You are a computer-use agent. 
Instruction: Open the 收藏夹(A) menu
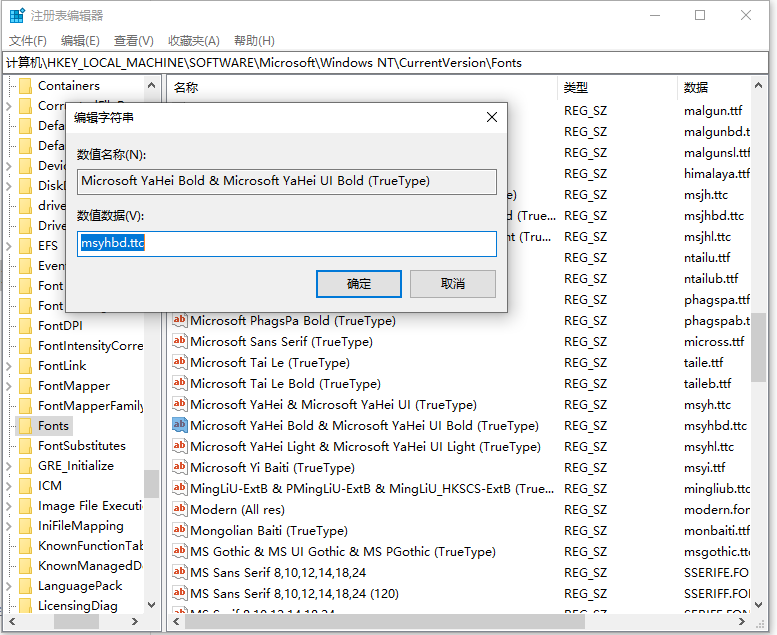tap(194, 41)
